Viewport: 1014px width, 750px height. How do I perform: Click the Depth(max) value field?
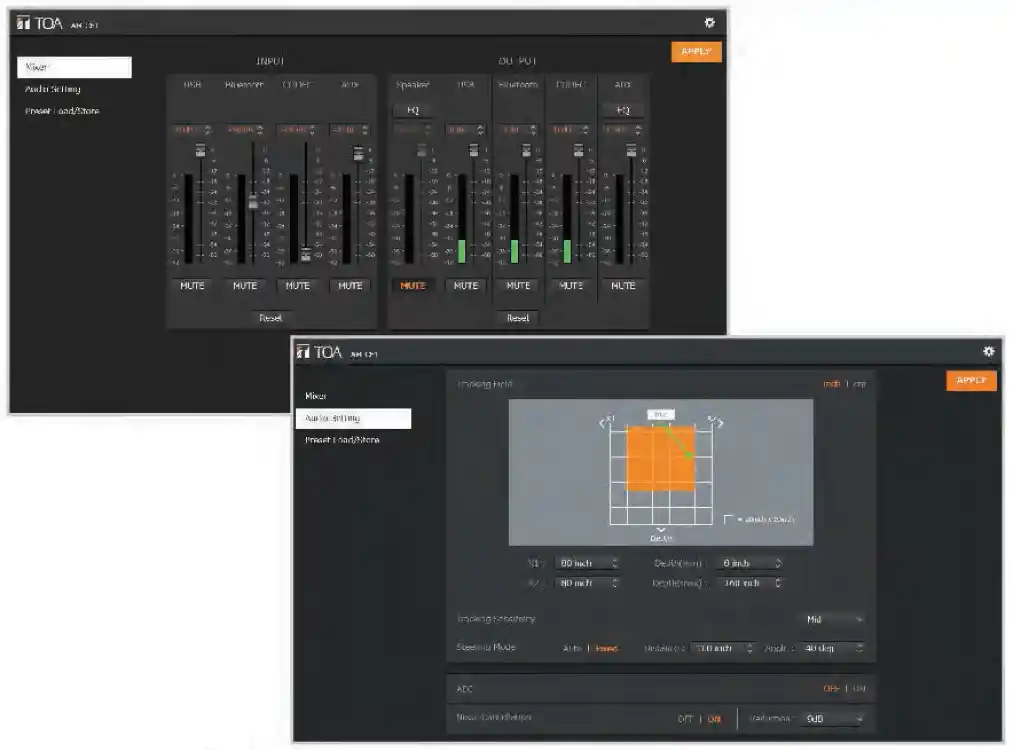[x=742, y=583]
